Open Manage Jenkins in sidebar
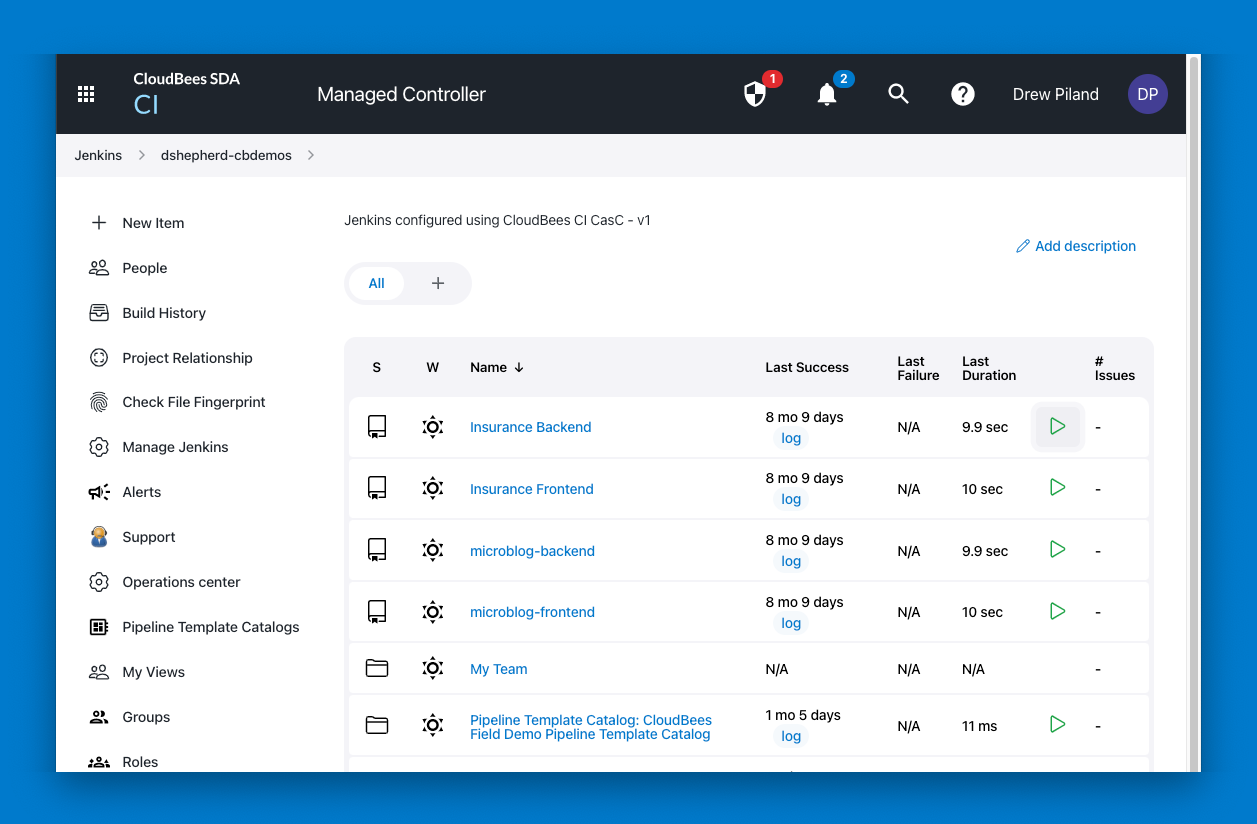Viewport: 1257px width, 824px height. pos(175,447)
